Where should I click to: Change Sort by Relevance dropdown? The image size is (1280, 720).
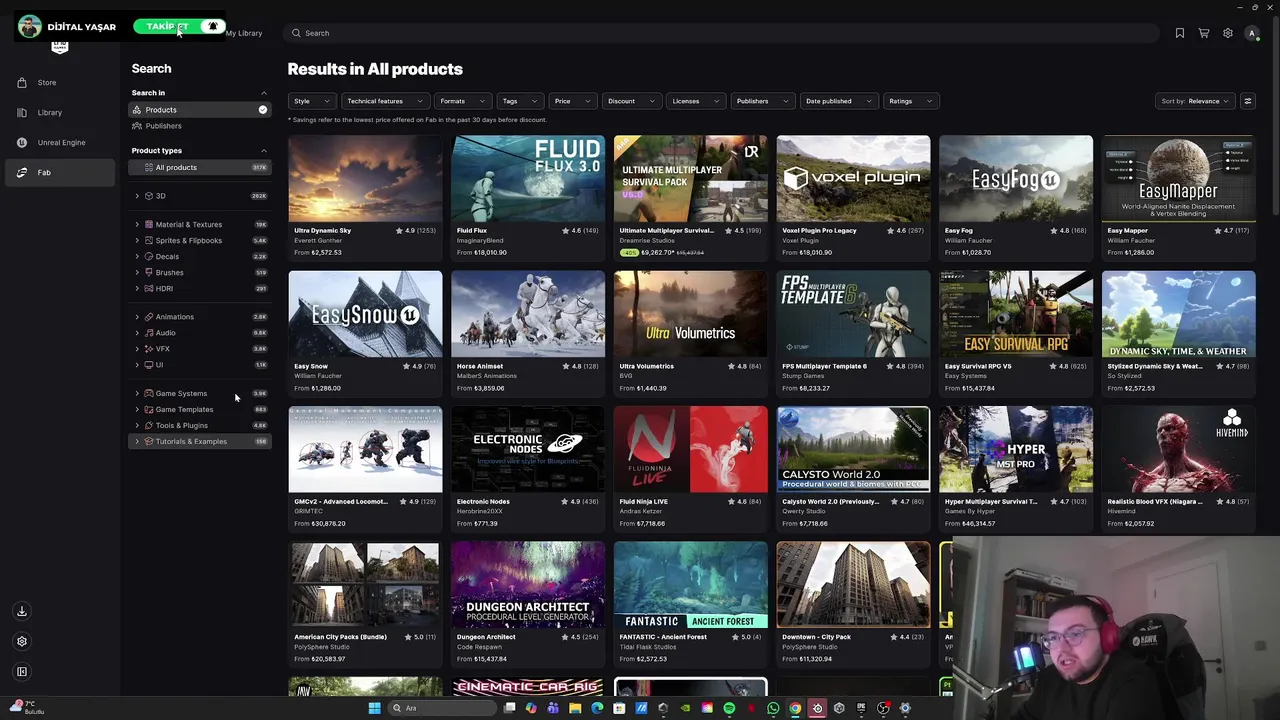pyautogui.click(x=1196, y=101)
